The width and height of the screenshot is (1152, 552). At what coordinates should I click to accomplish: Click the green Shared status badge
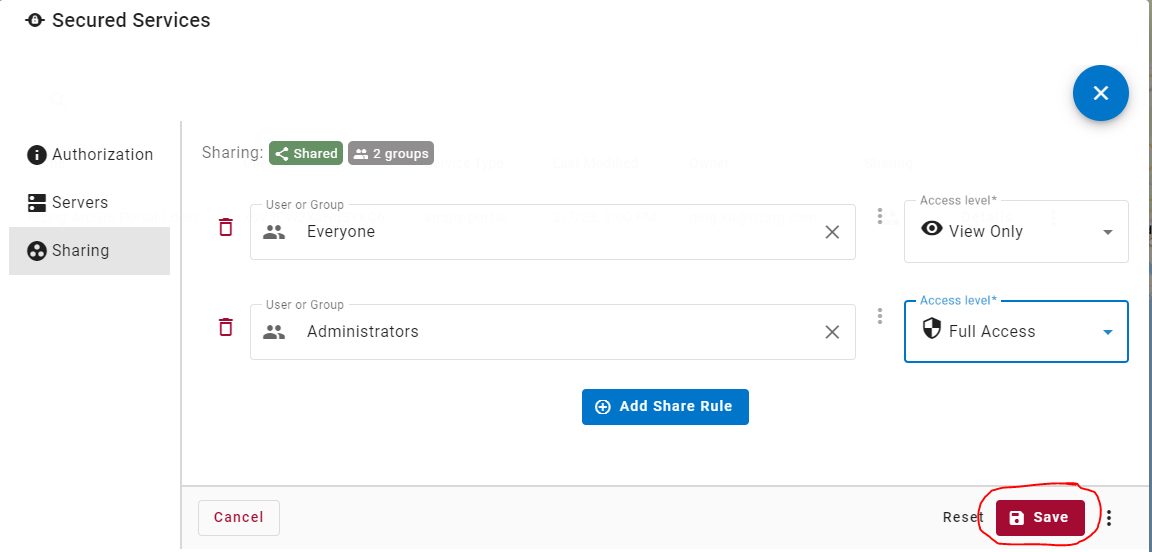click(x=306, y=154)
